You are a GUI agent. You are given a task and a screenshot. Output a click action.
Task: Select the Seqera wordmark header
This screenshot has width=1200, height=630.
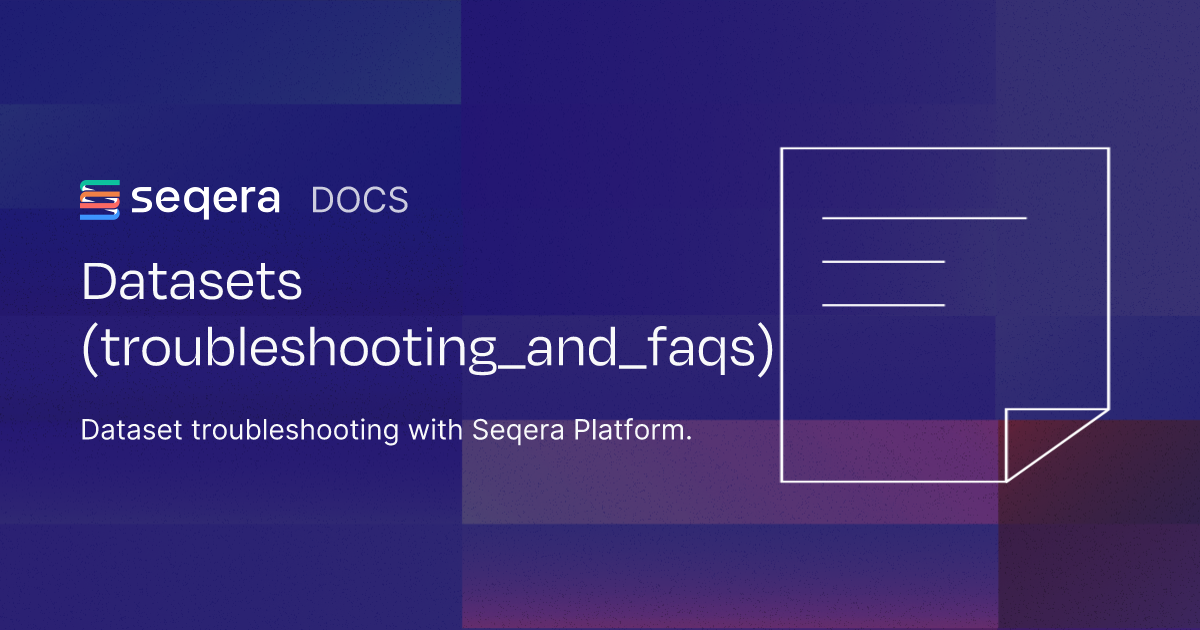tap(207, 199)
